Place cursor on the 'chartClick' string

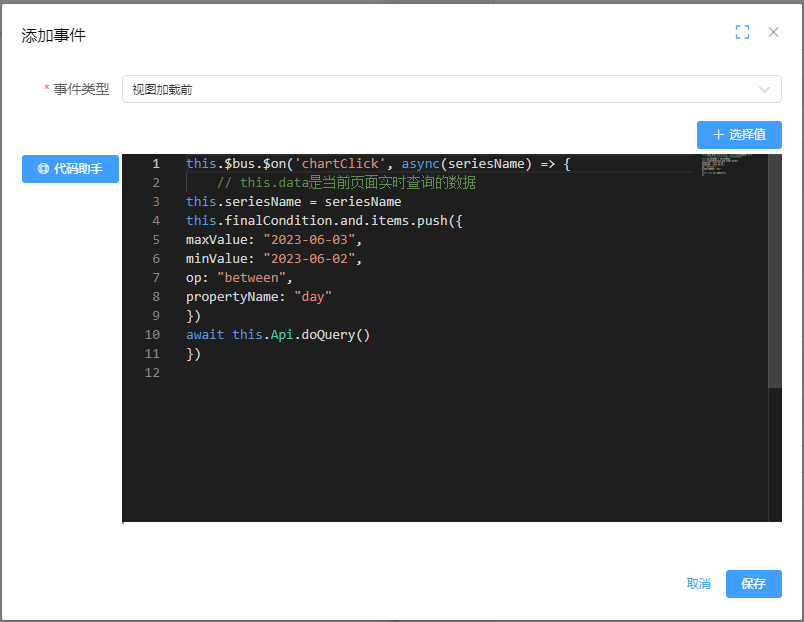click(340, 164)
